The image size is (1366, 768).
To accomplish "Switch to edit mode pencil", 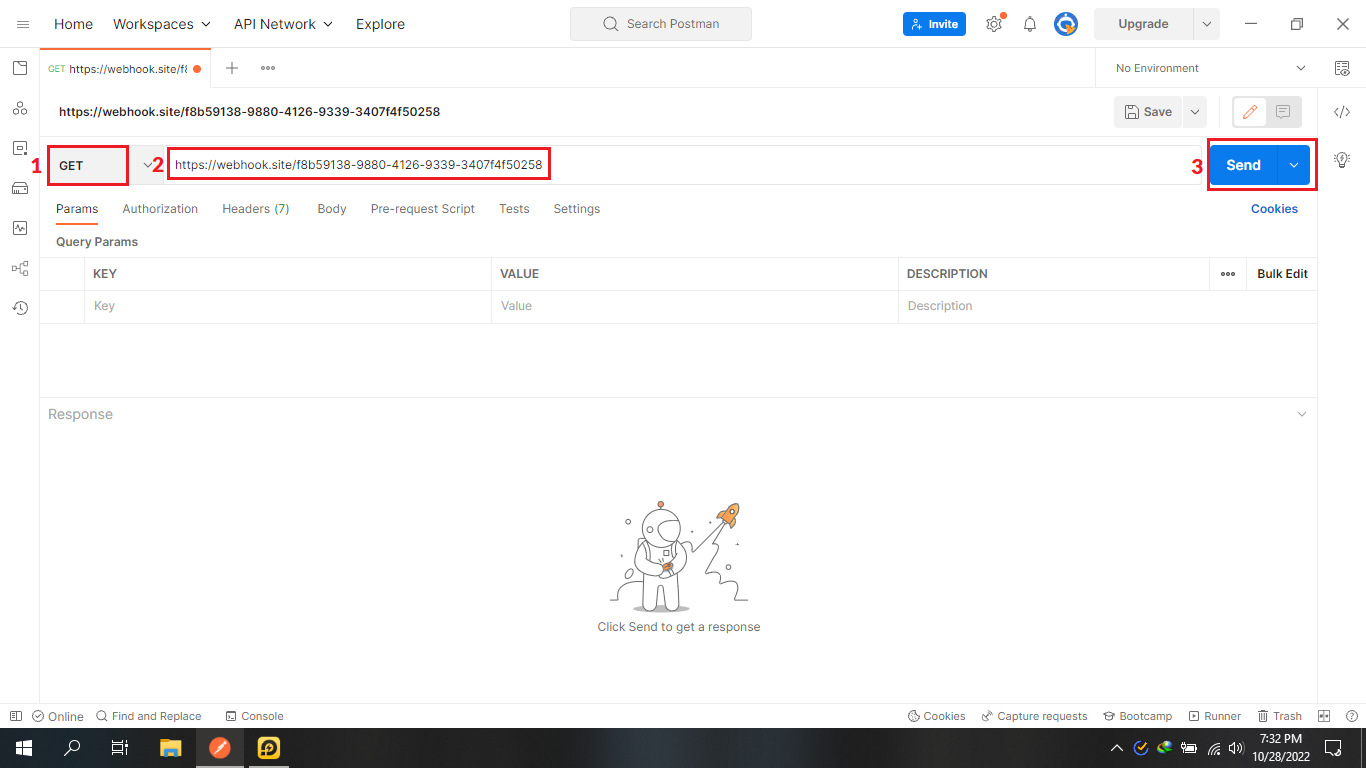I will 1250,112.
